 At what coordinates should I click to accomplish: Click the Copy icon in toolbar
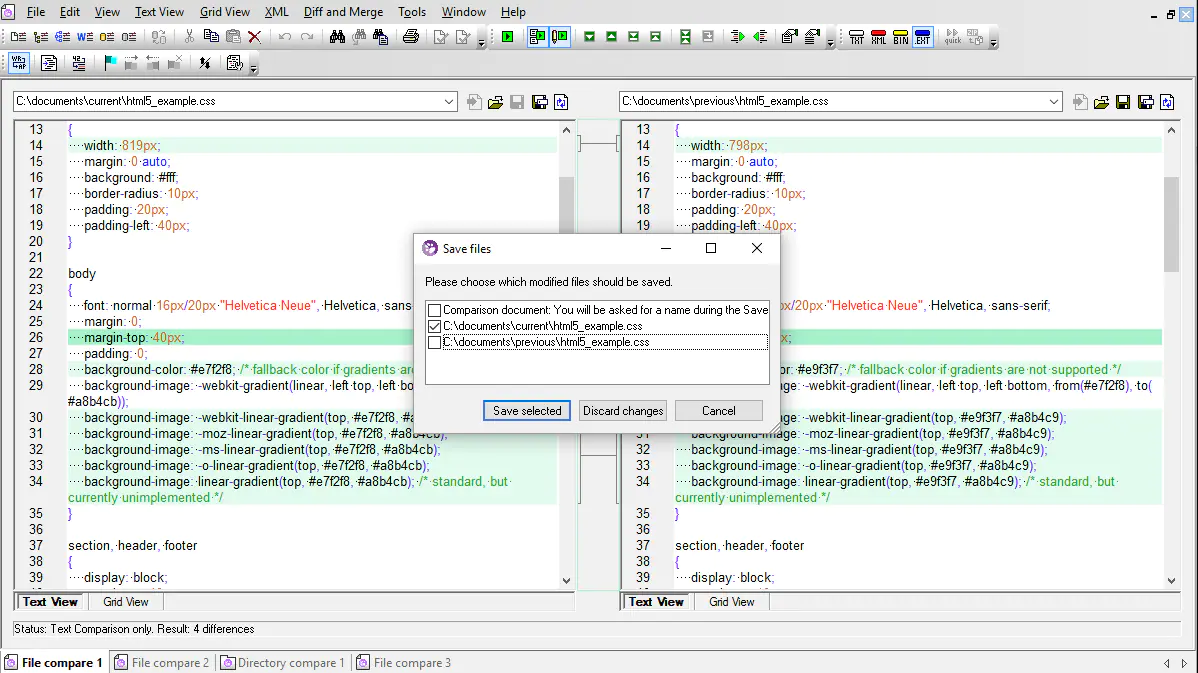tap(211, 37)
